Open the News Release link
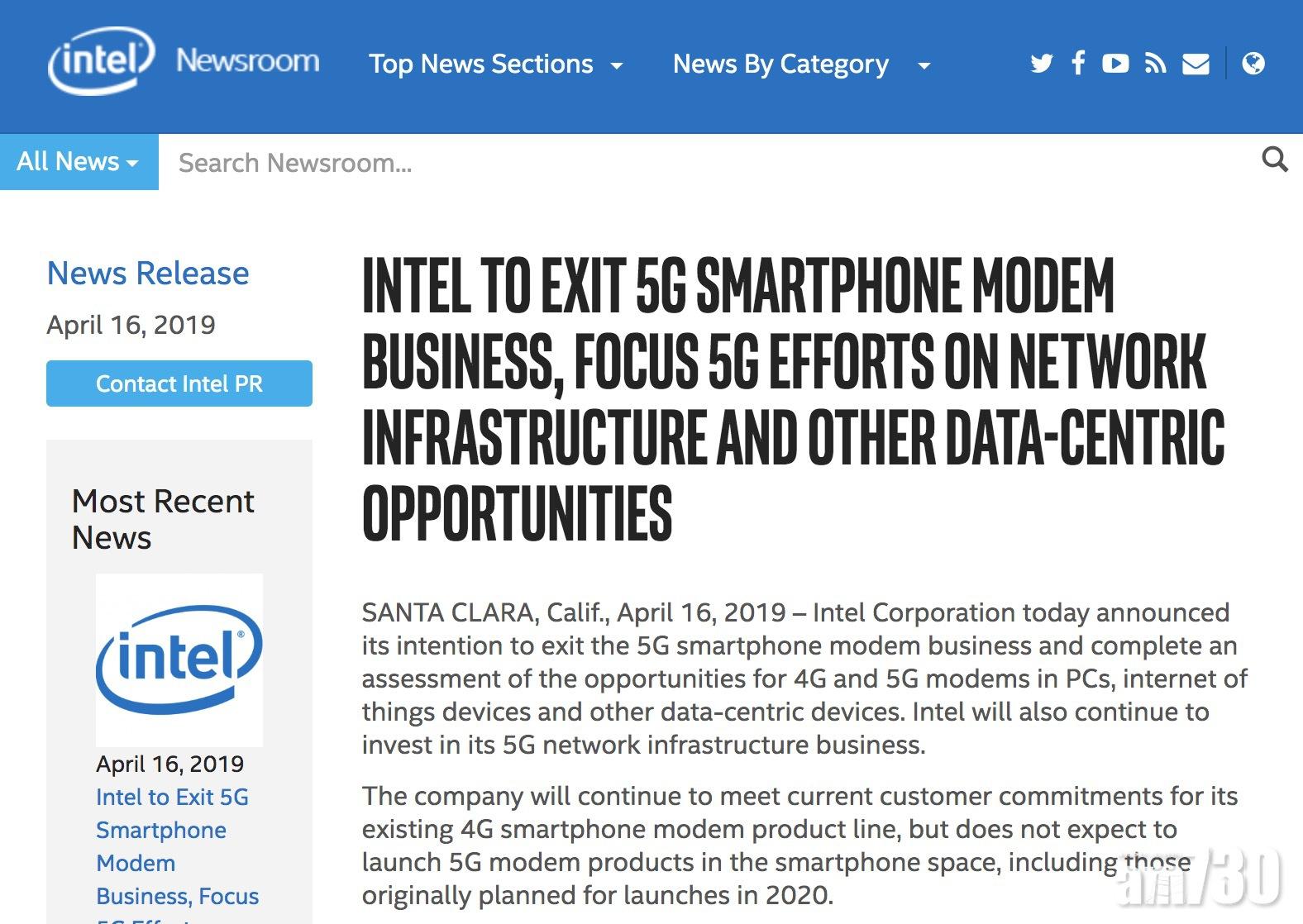Image resolution: width=1303 pixels, height=924 pixels. click(148, 274)
